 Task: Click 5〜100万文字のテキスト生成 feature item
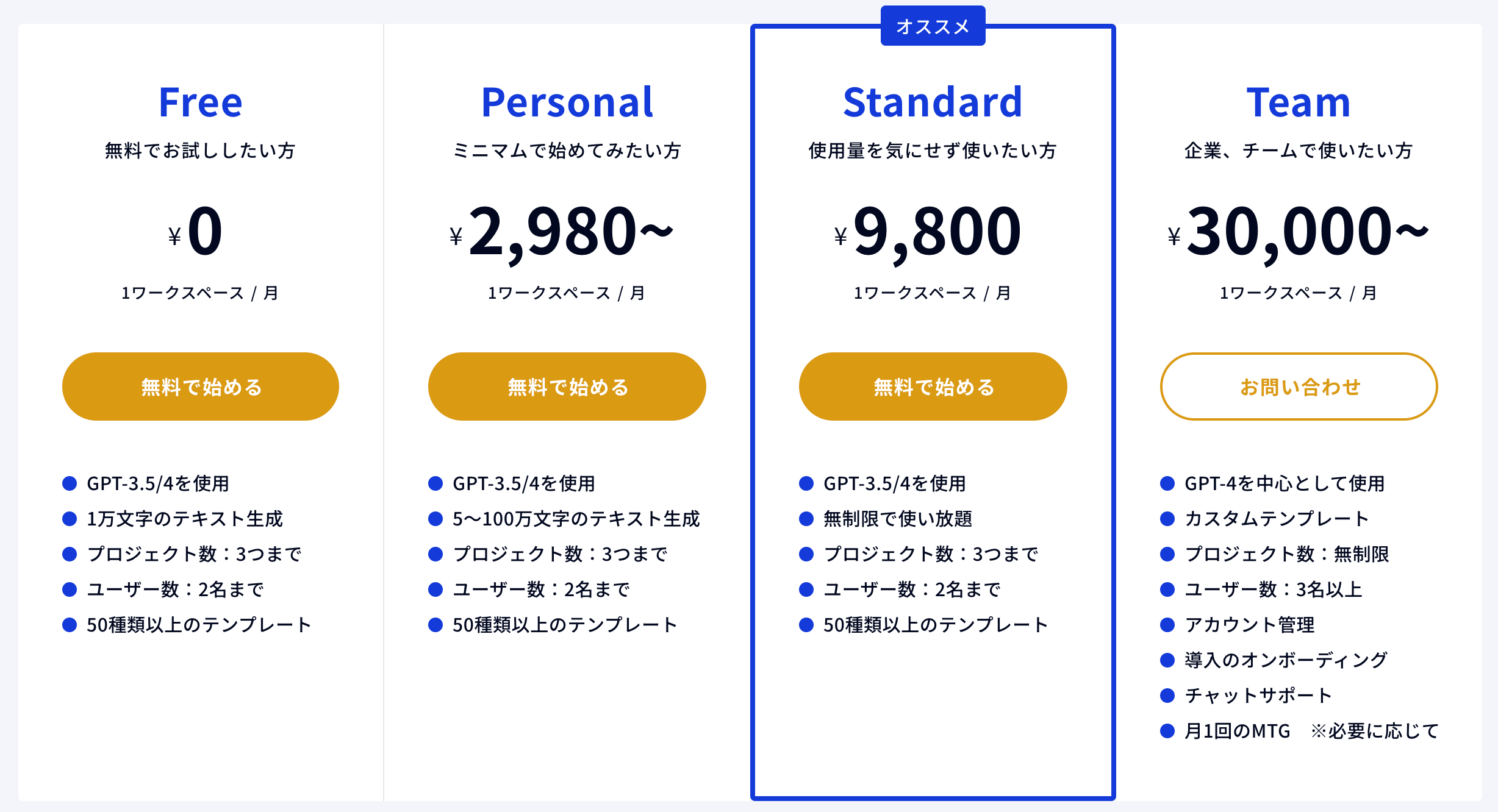tap(576, 519)
